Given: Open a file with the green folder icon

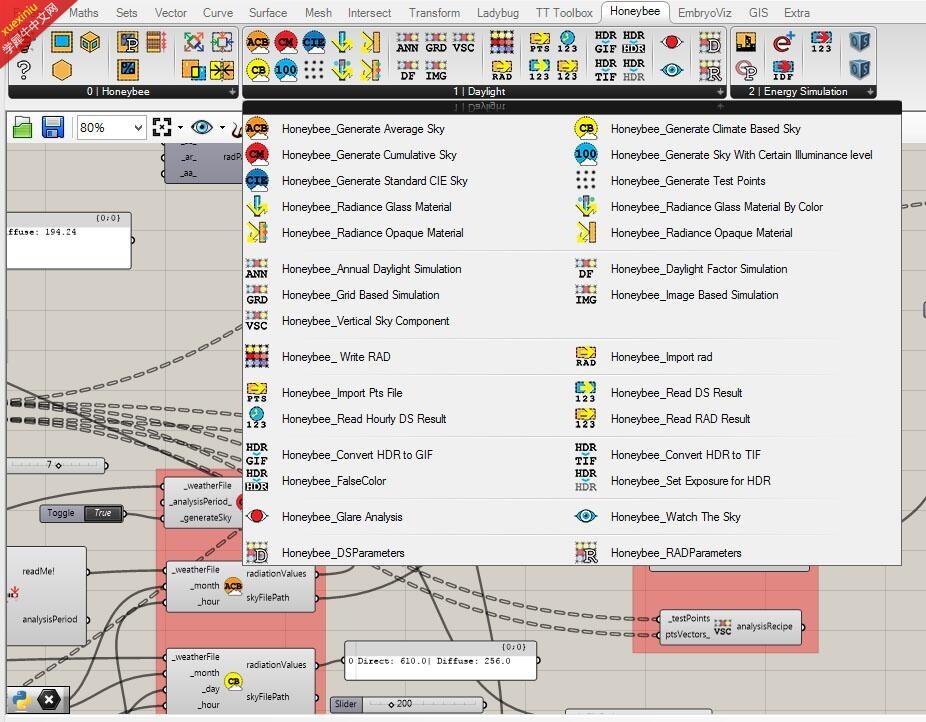Looking at the screenshot, I should click(22, 127).
